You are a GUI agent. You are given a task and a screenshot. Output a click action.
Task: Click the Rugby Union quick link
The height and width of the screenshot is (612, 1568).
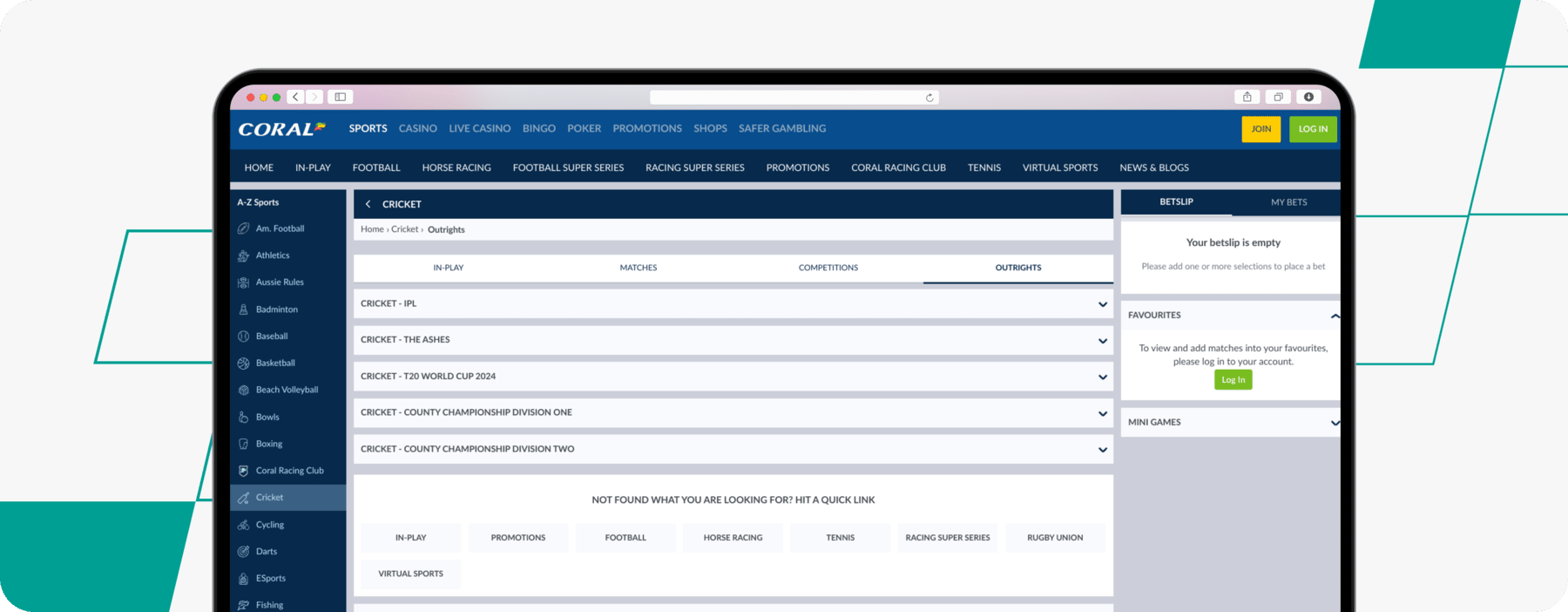[x=1055, y=538]
